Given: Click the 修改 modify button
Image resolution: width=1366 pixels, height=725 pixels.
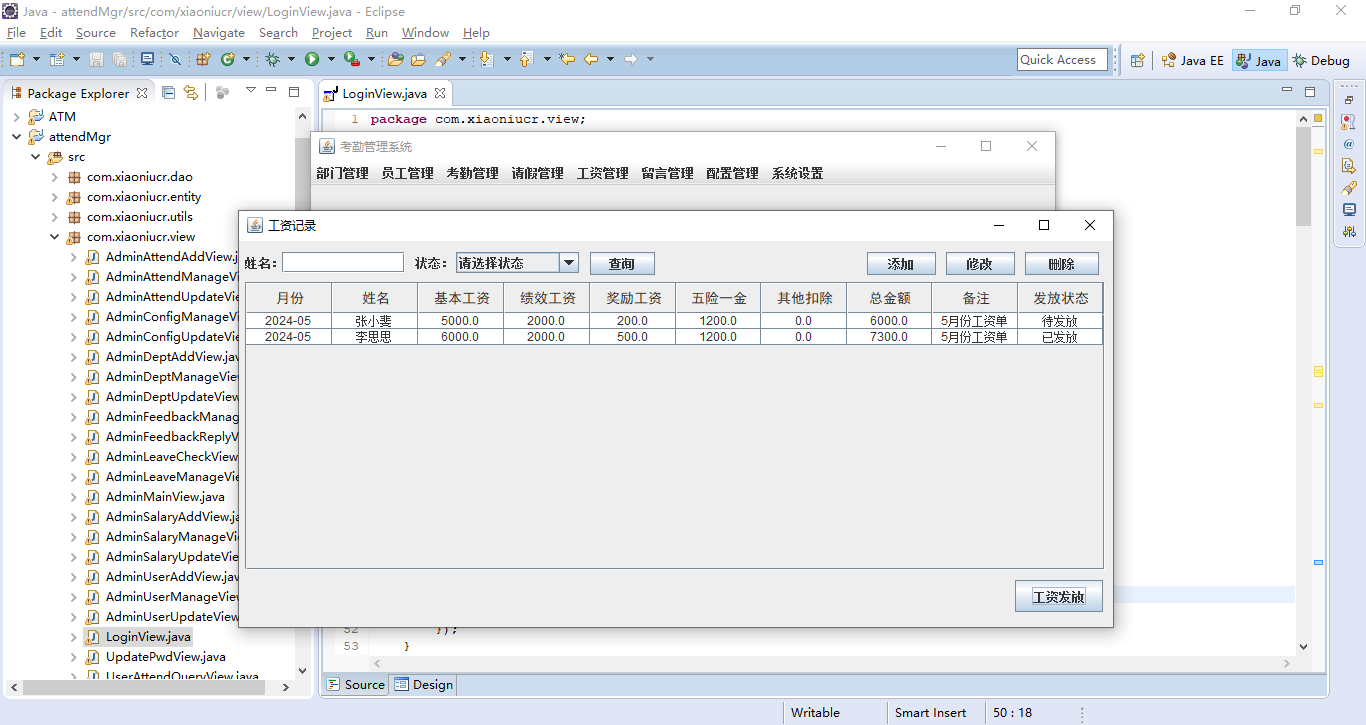Looking at the screenshot, I should (x=980, y=264).
